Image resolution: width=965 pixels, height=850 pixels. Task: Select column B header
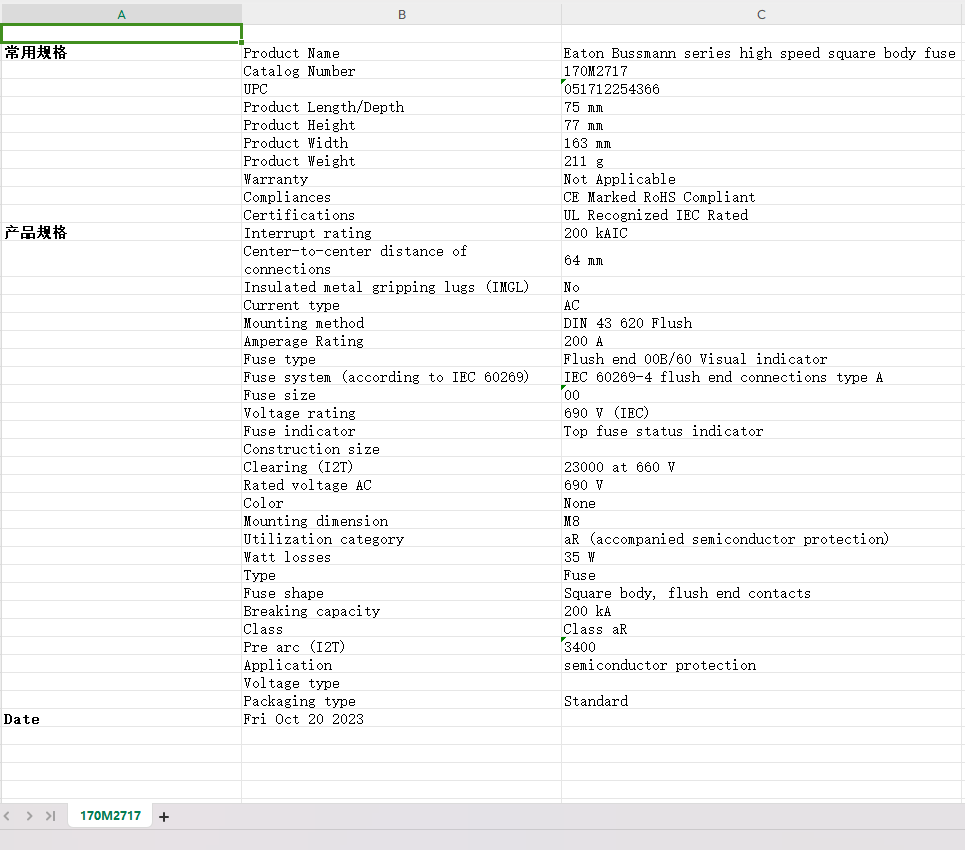pyautogui.click(x=401, y=14)
